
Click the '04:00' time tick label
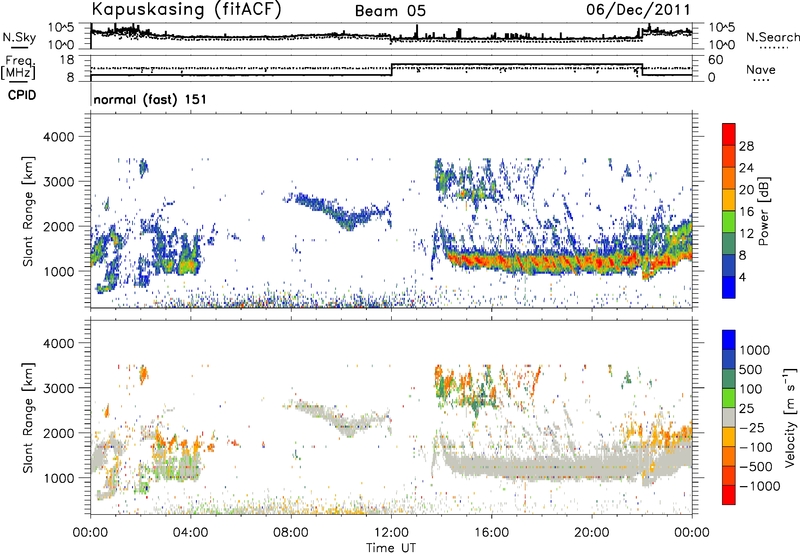click(x=190, y=533)
